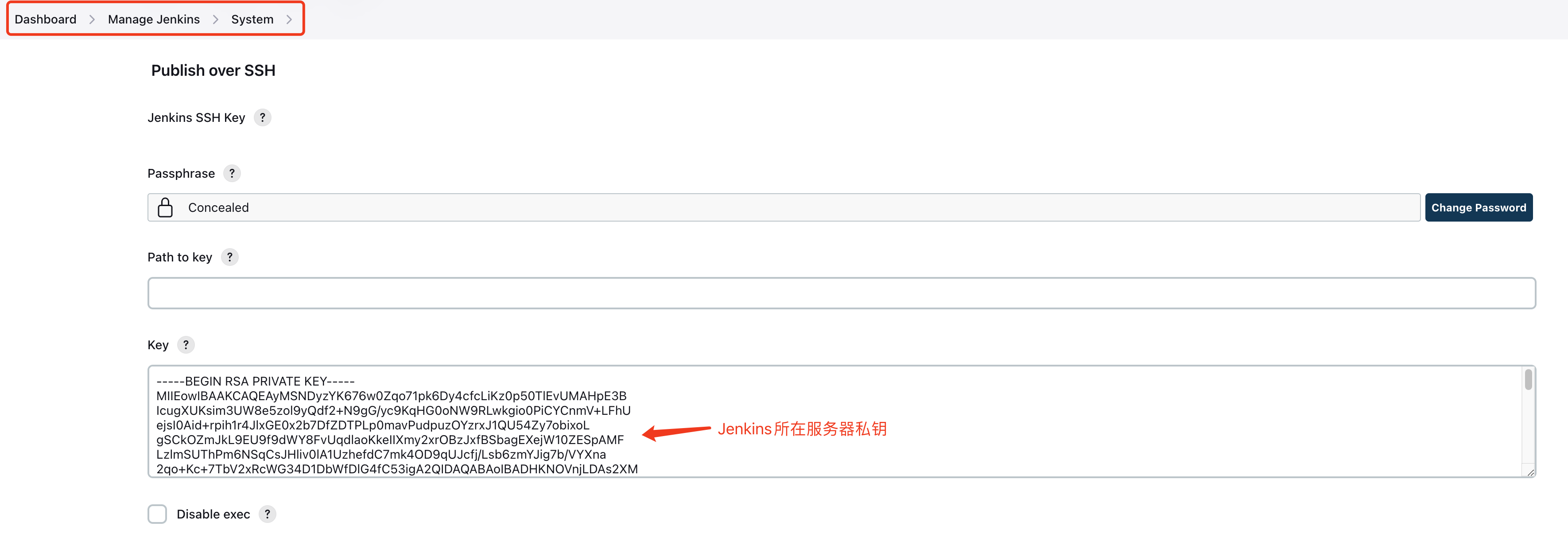Open chevron menu after System breadcrumb

pyautogui.click(x=289, y=19)
